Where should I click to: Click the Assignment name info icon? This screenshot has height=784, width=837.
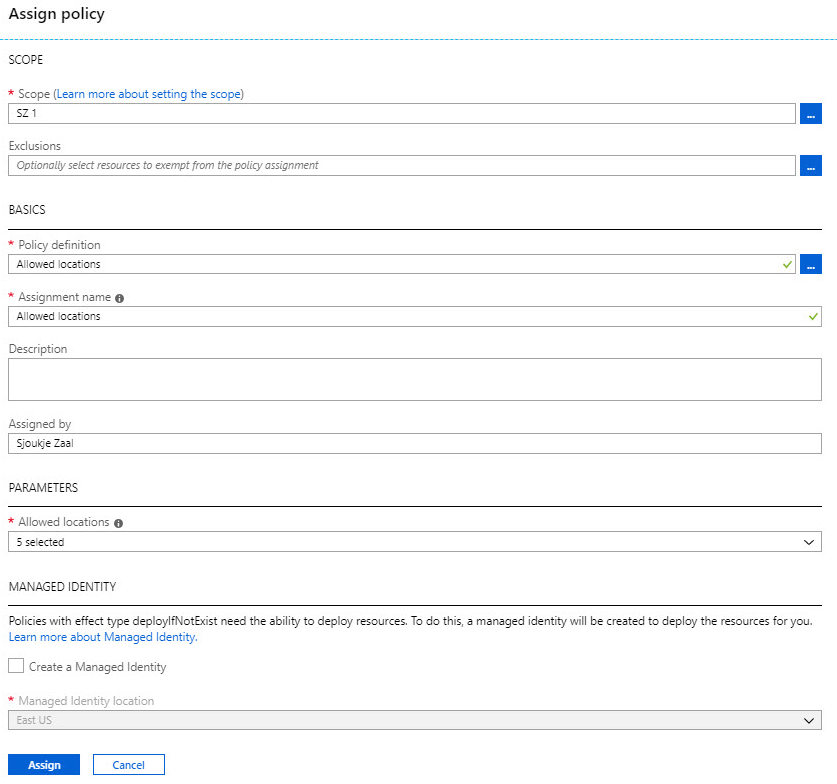120,298
